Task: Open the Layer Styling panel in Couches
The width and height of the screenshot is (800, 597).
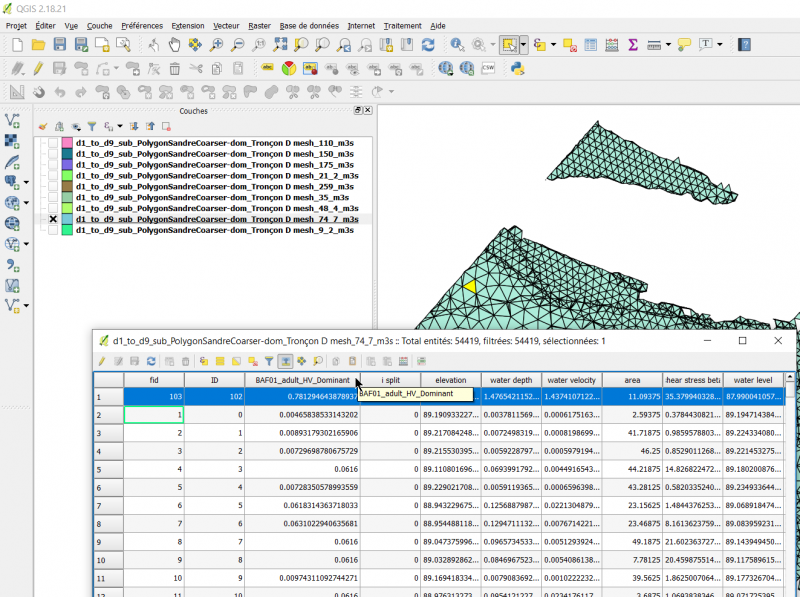Action: tap(42, 125)
